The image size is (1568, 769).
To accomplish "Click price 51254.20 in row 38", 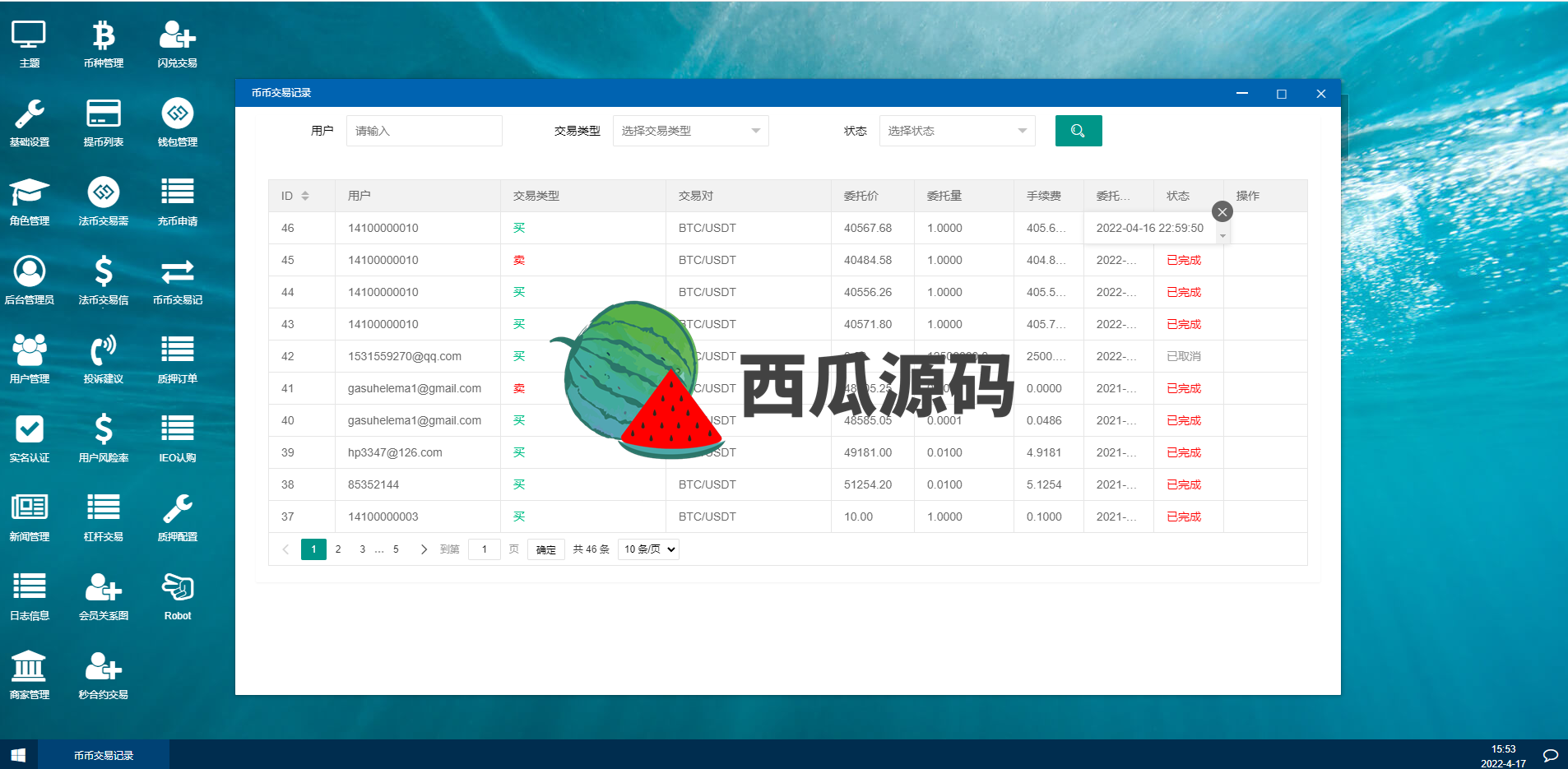I will [868, 484].
